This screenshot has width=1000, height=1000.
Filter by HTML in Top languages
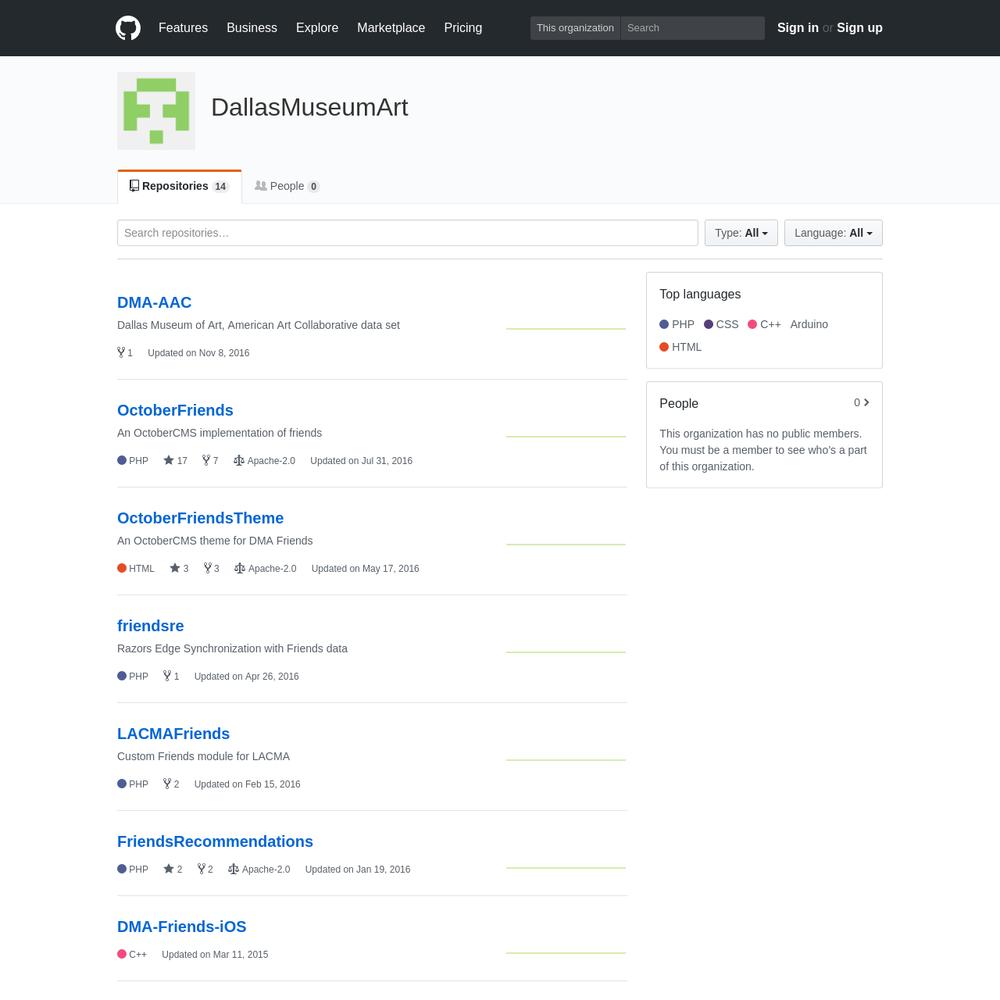tap(680, 347)
